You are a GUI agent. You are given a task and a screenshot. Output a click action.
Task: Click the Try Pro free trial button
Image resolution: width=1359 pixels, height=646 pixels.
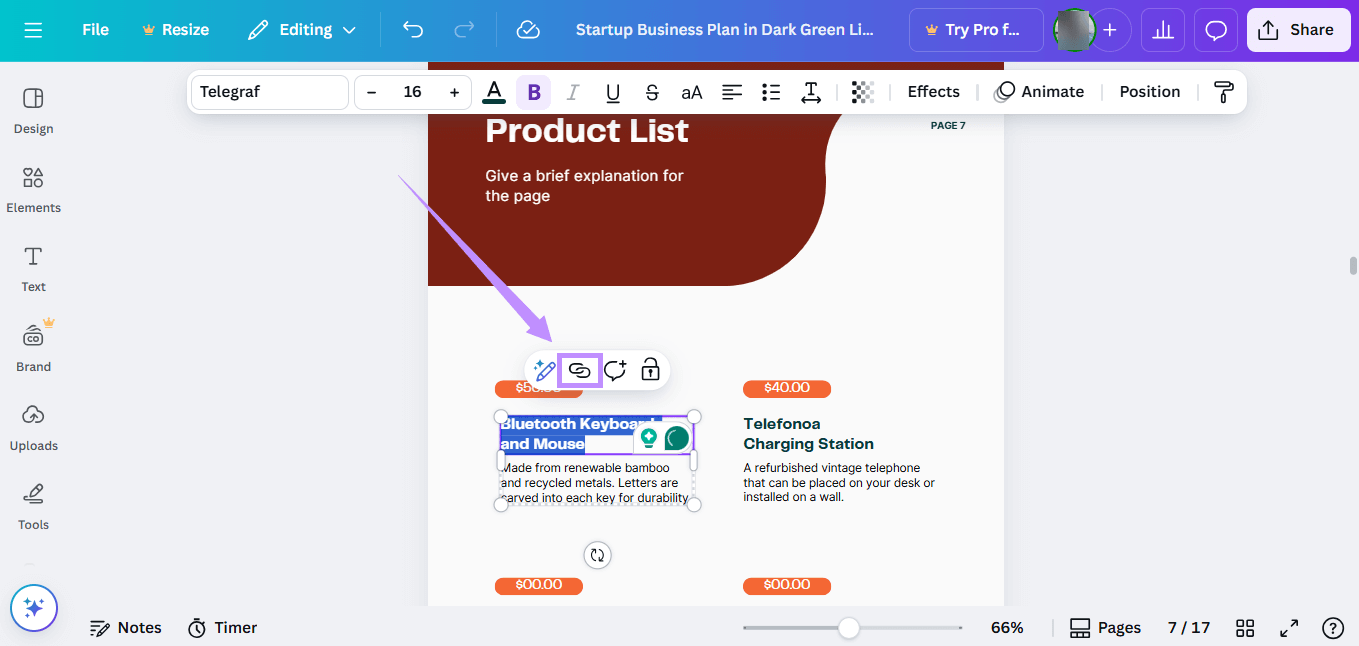pyautogui.click(x=975, y=30)
